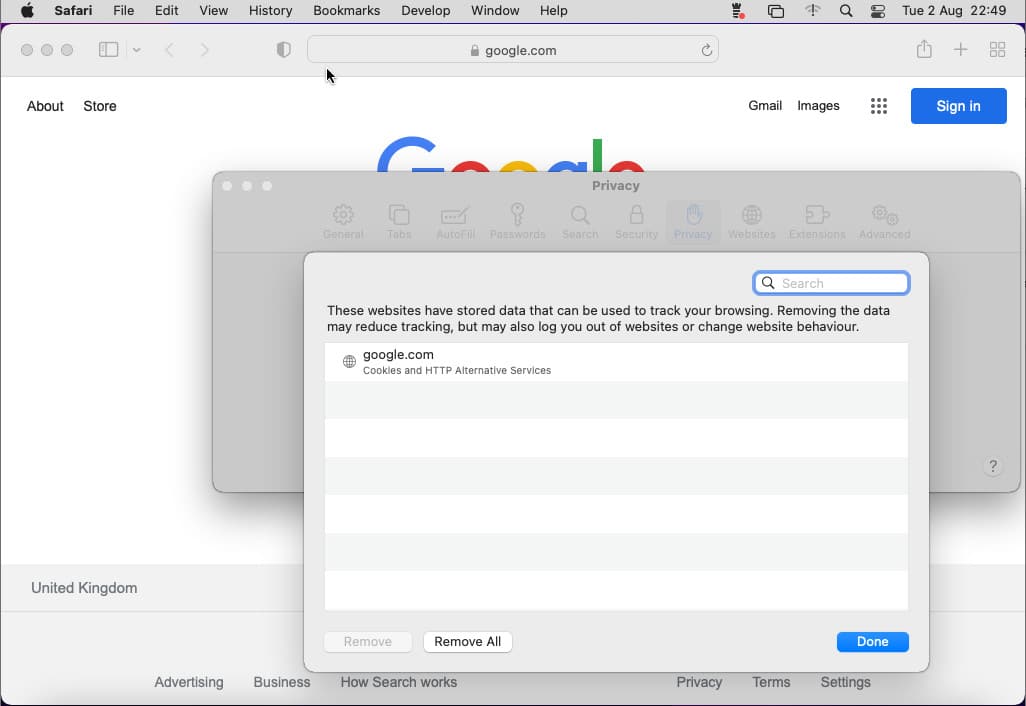
Task: Open the View menu
Action: coord(213,10)
